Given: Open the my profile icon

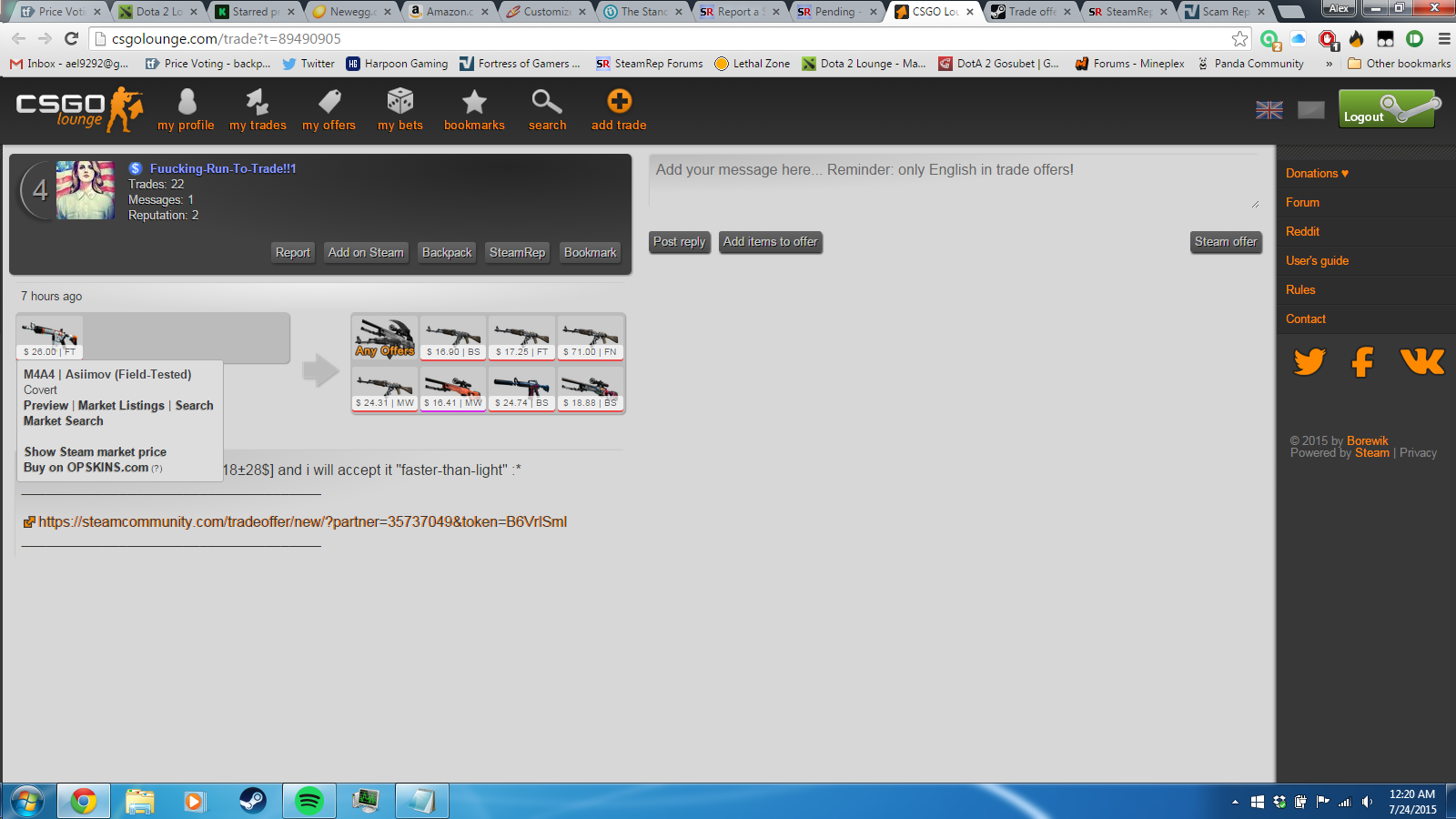Looking at the screenshot, I should 187,102.
